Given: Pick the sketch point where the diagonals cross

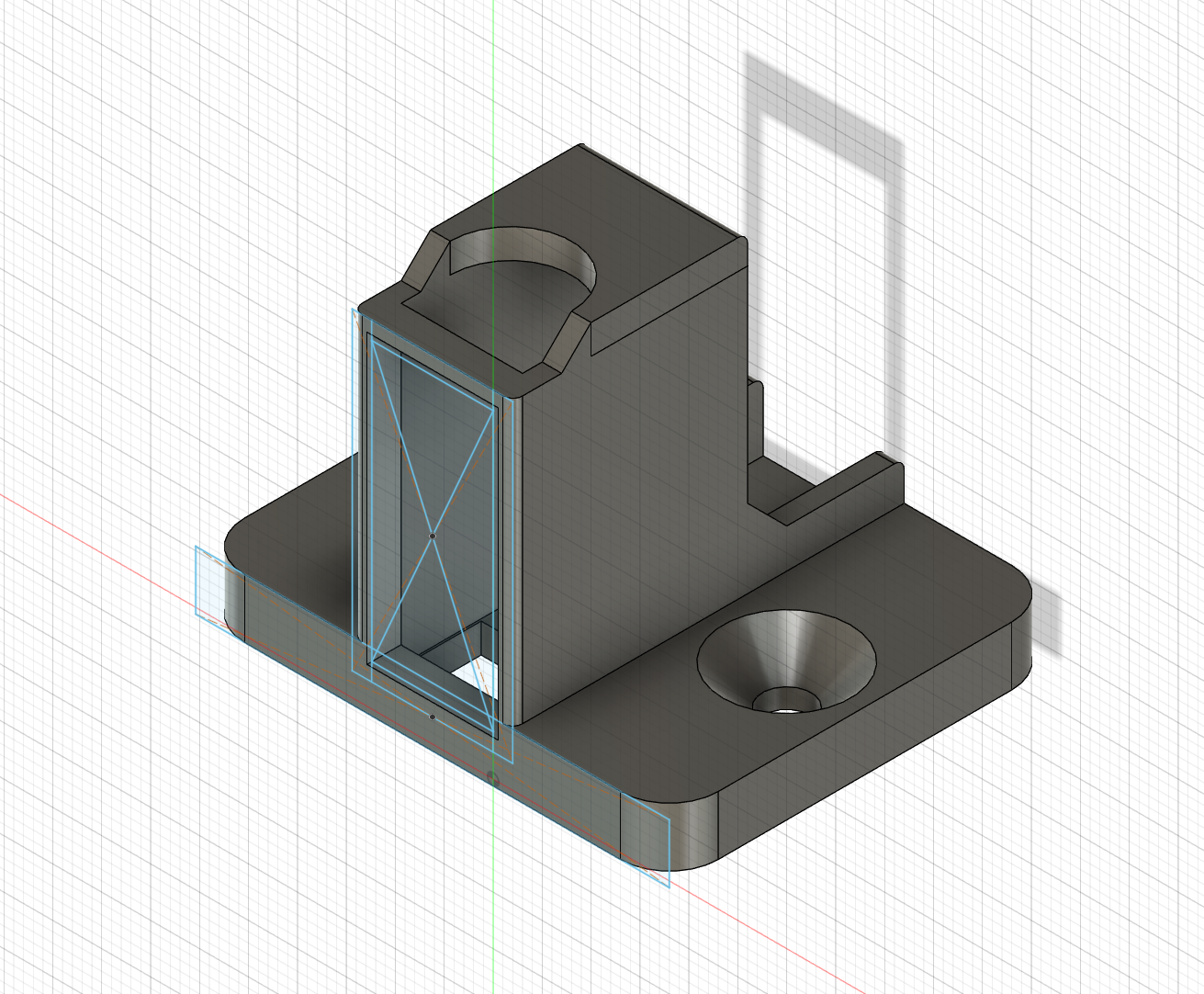Looking at the screenshot, I should (x=432, y=535).
